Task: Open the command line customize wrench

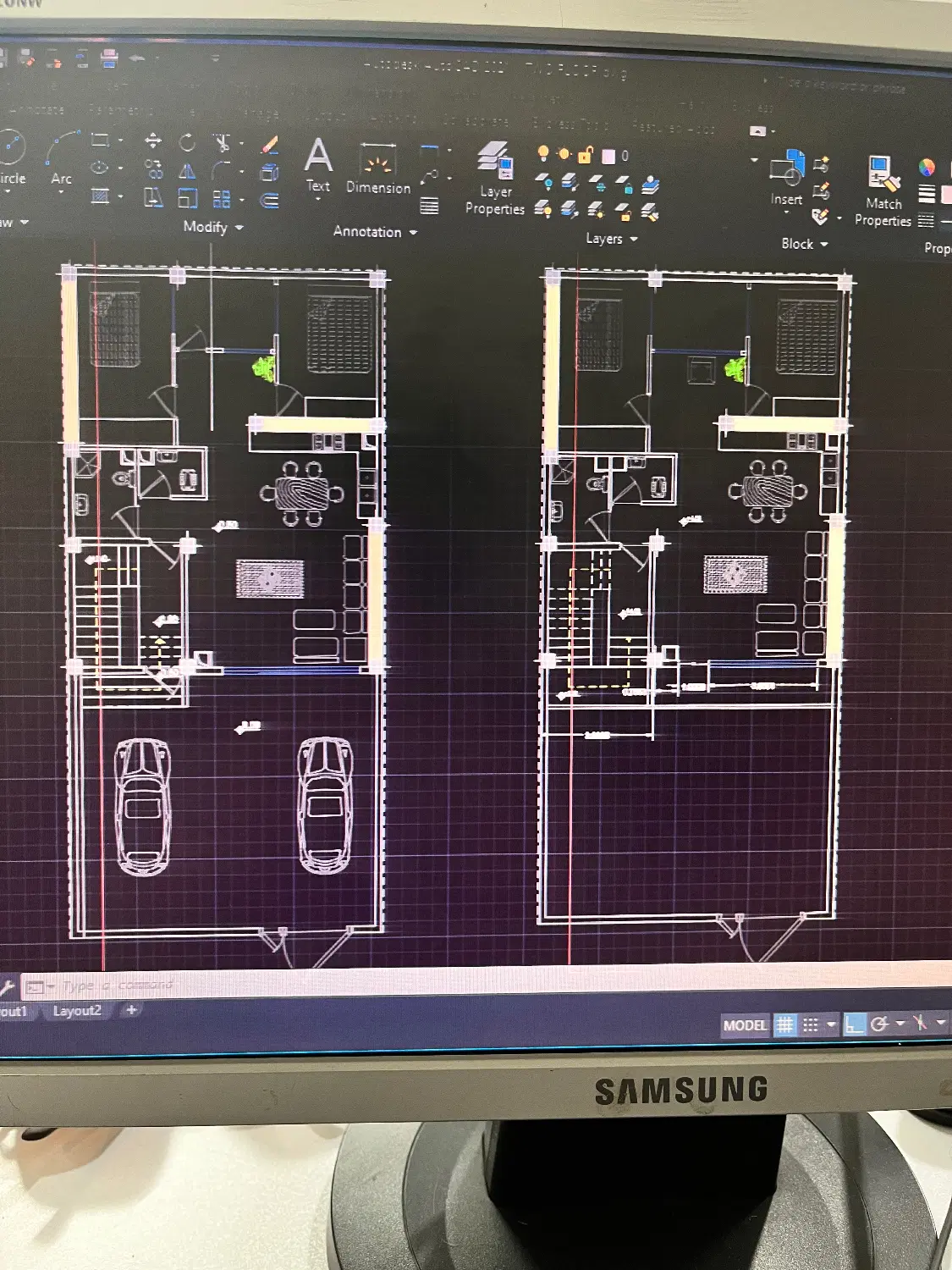Action: click(6, 987)
